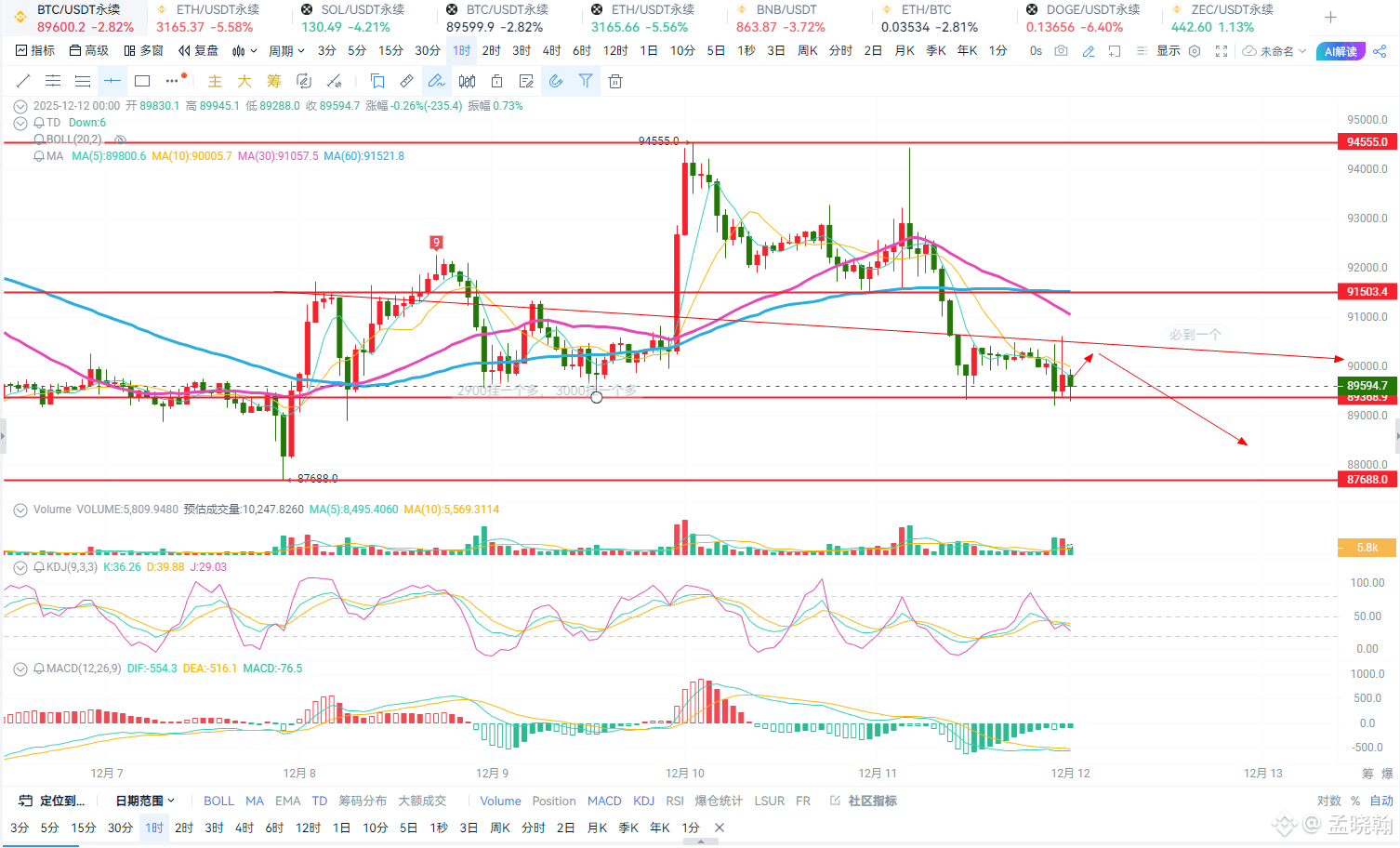Delete drawings with the trash icon
Image resolution: width=1400 pixels, height=848 pixels.
(615, 81)
